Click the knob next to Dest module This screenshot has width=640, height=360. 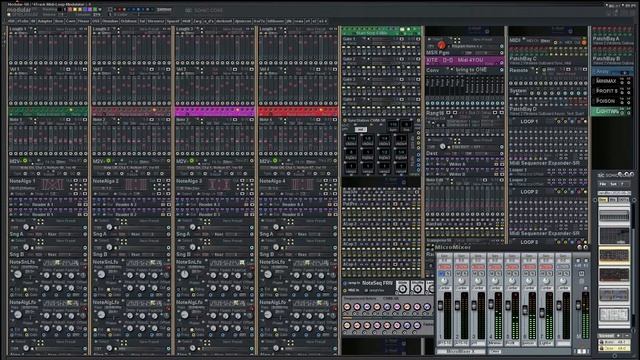pyautogui.click(x=442, y=147)
